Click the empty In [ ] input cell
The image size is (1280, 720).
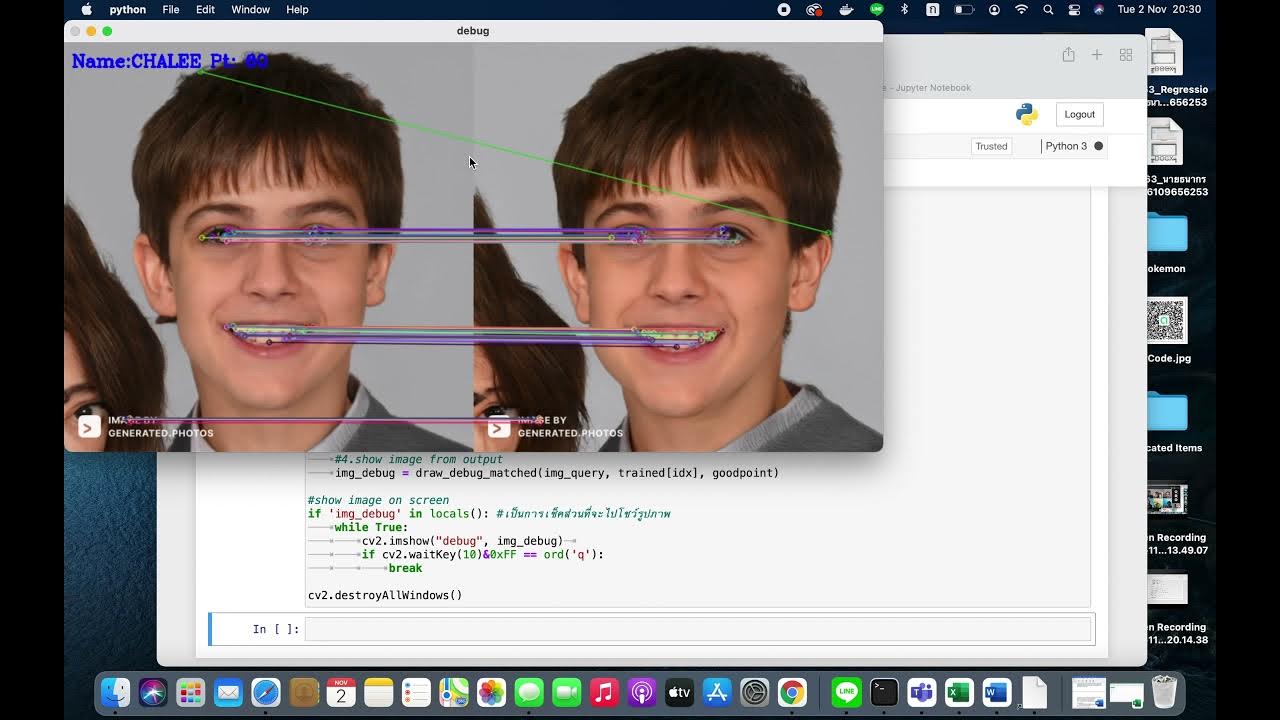[697, 629]
